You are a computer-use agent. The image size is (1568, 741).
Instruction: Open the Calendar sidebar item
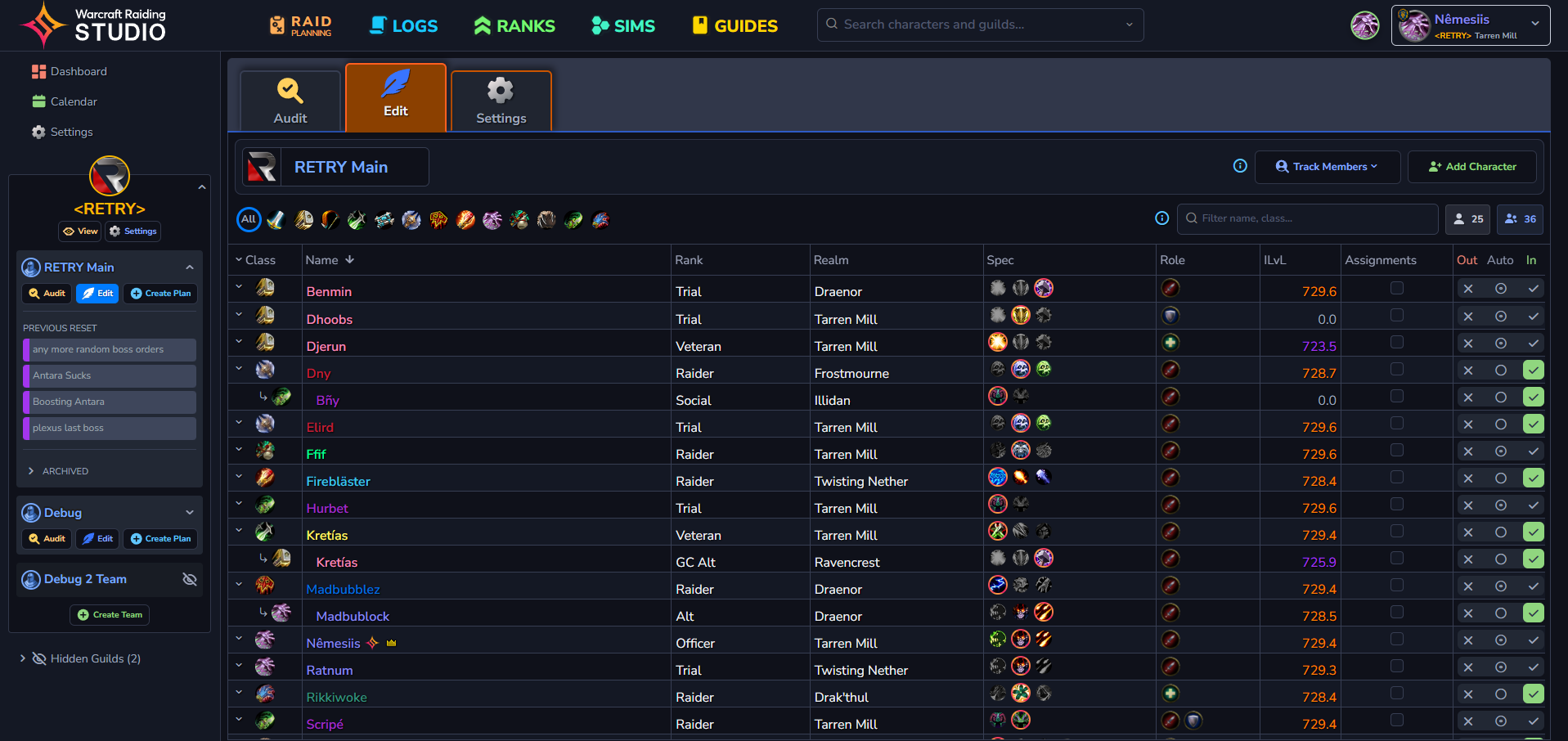[x=74, y=101]
